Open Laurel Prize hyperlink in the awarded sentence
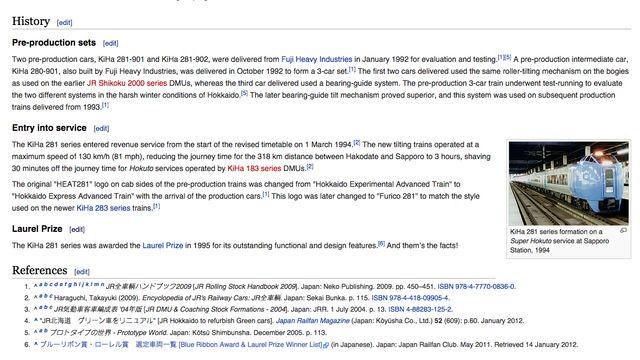Screen dimensions: 640x360 click(x=162, y=245)
